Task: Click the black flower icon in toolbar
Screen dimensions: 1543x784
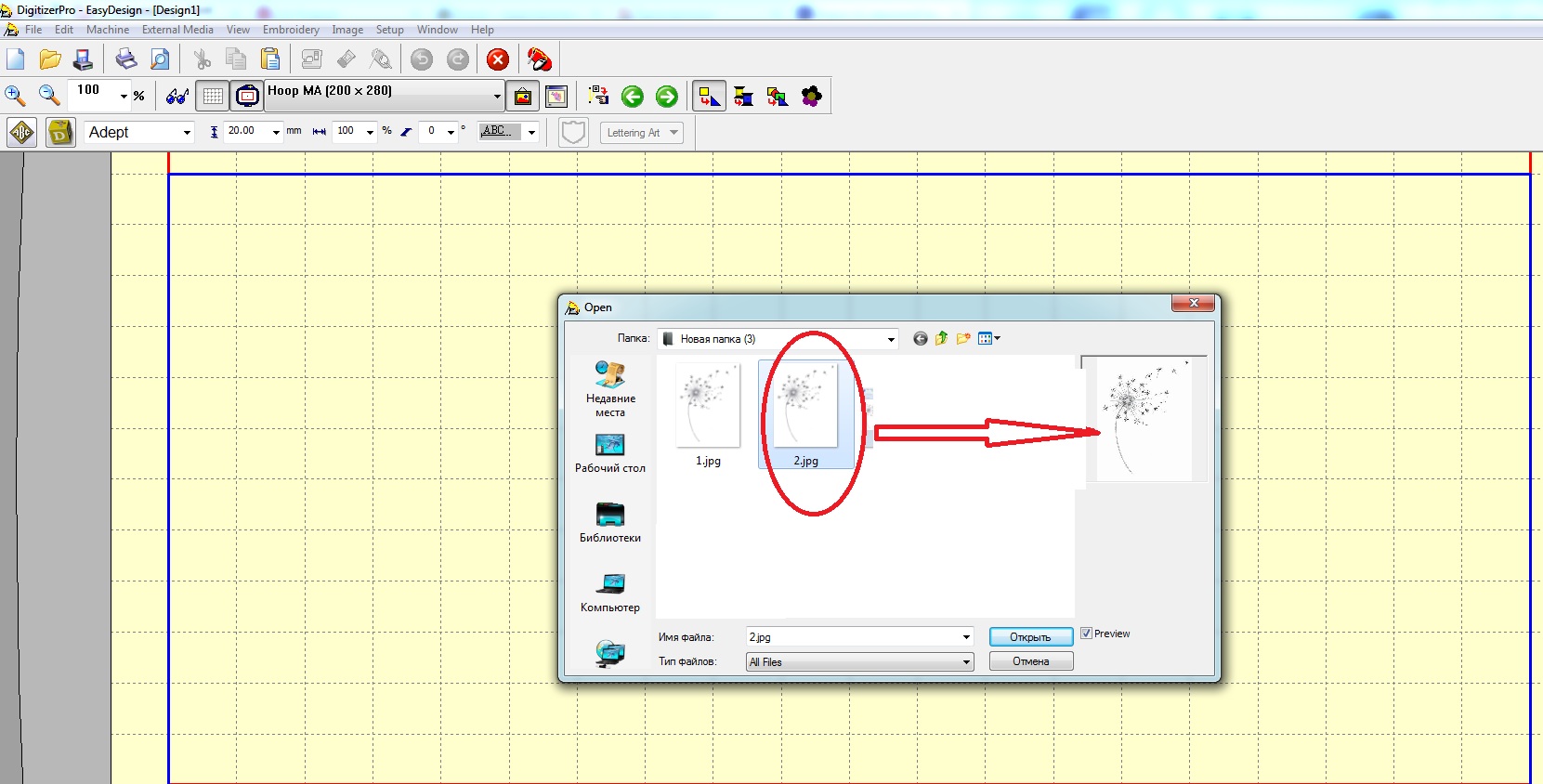Action: click(811, 97)
